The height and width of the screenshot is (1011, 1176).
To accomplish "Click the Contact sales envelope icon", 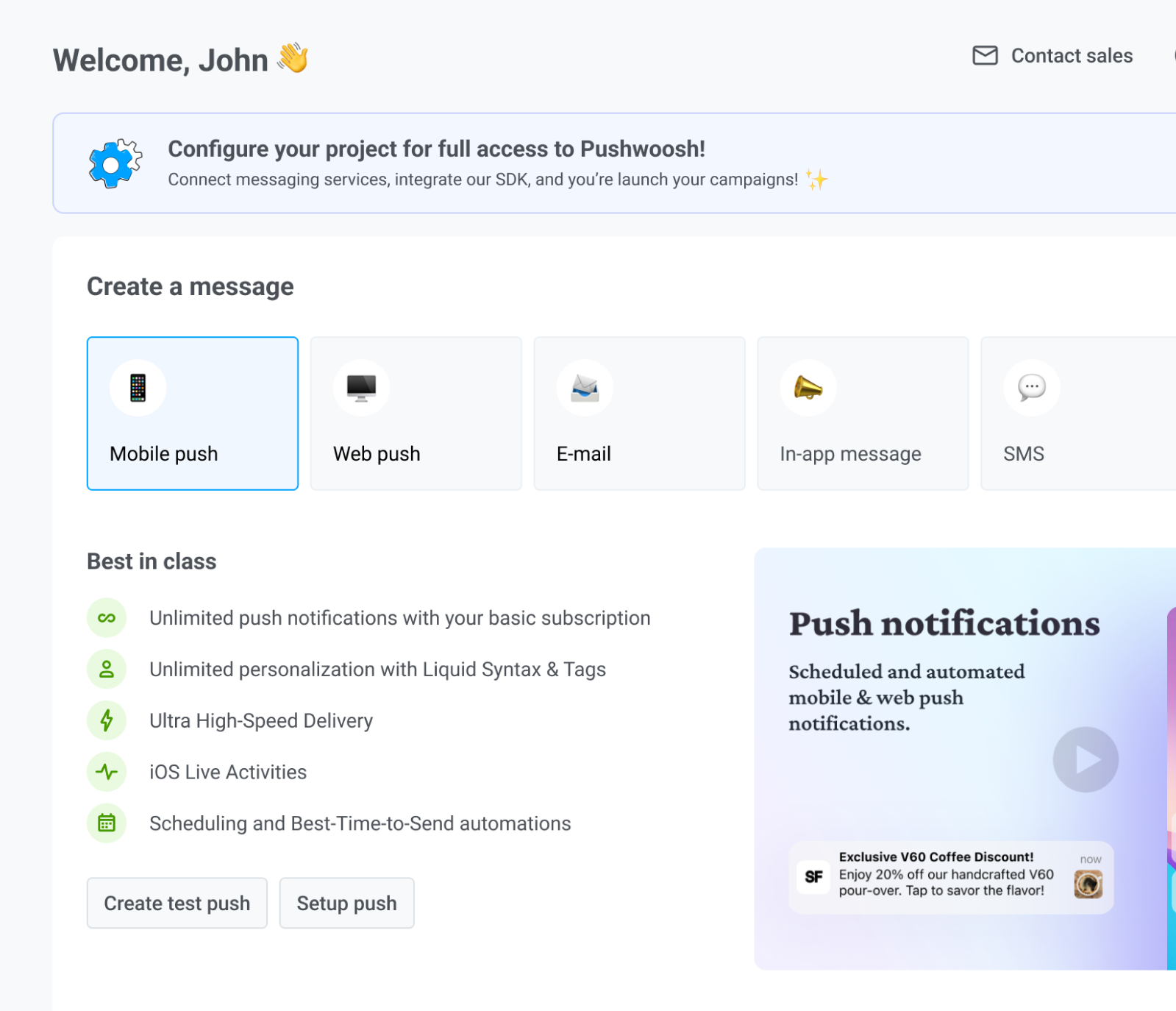I will click(x=985, y=56).
